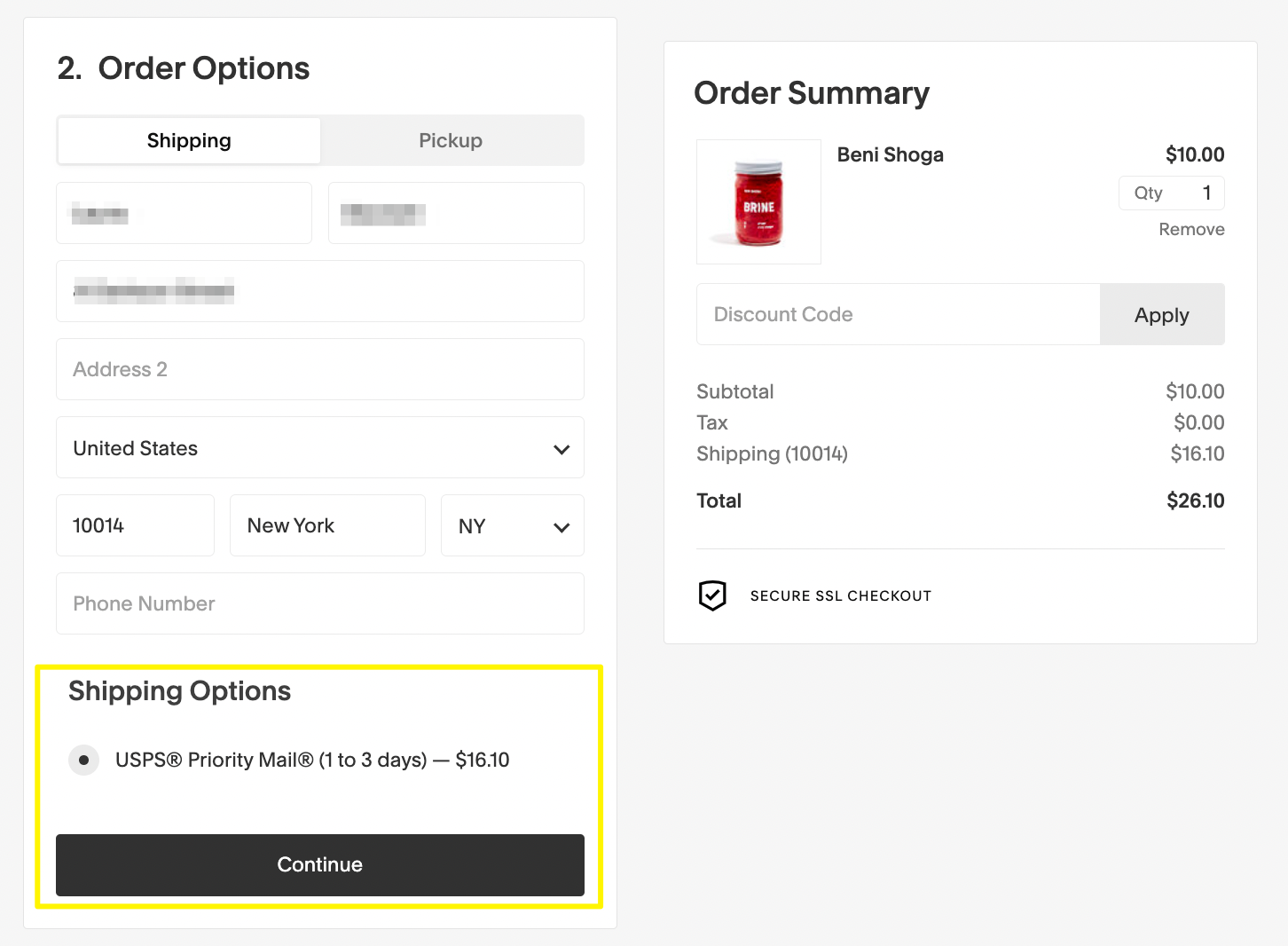Focus the Address 2 field
This screenshot has width=1288, height=946.
320,369
